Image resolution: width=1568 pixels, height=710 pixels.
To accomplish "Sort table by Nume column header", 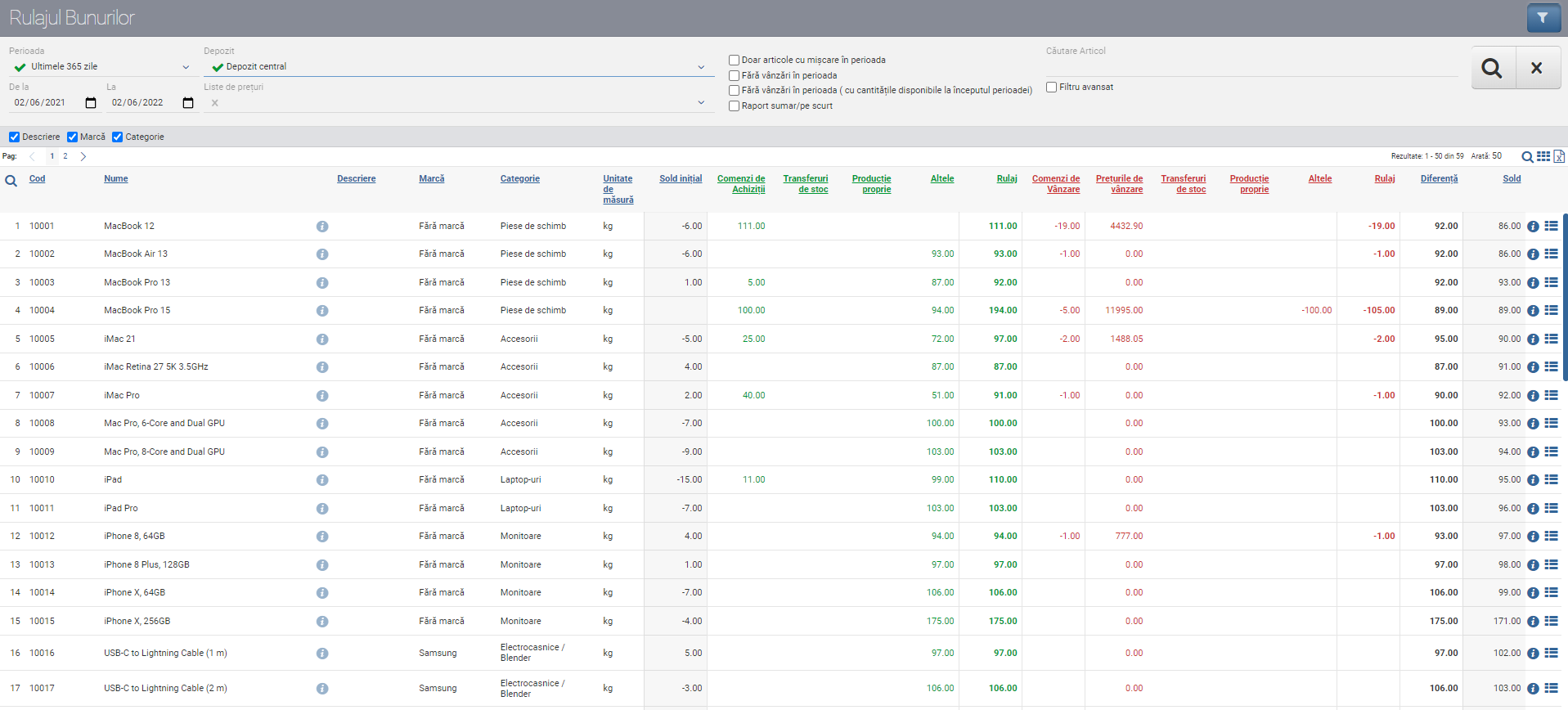I will point(116,178).
